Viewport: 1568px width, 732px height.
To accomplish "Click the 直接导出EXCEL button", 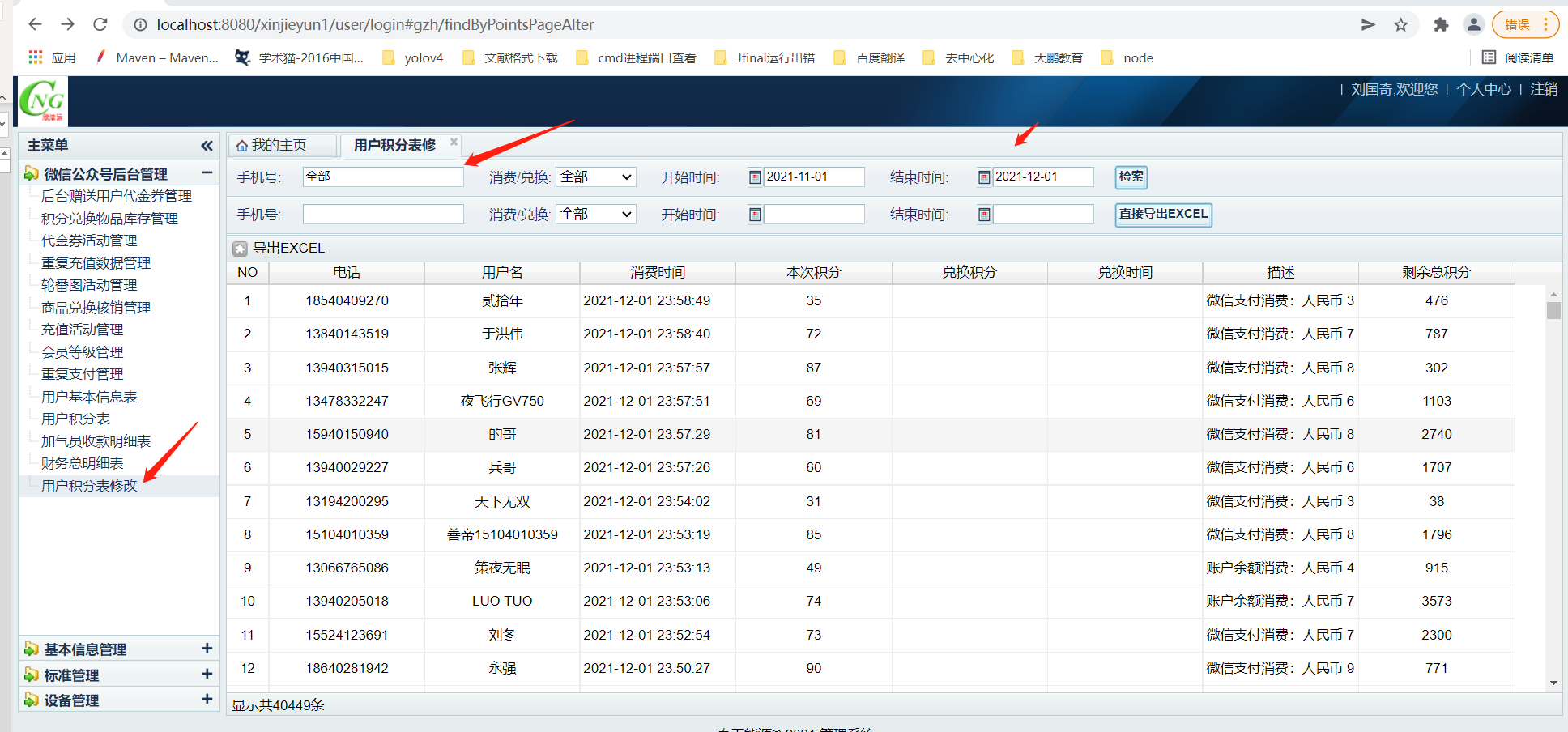I will click(x=1162, y=215).
